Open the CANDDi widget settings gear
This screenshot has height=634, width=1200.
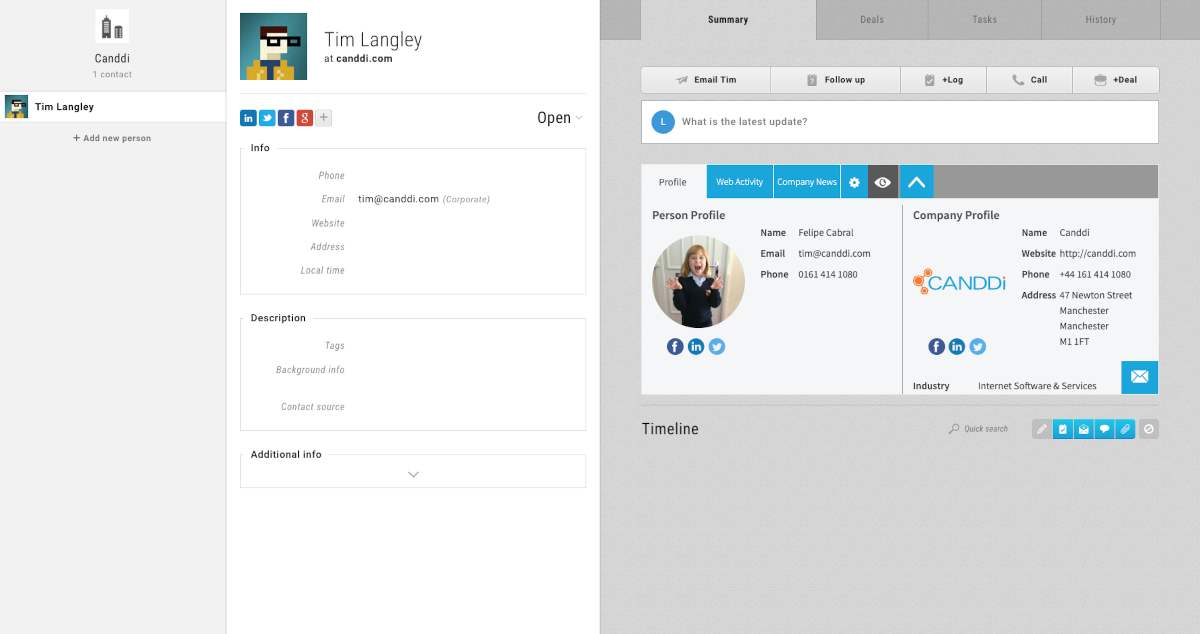pos(854,182)
